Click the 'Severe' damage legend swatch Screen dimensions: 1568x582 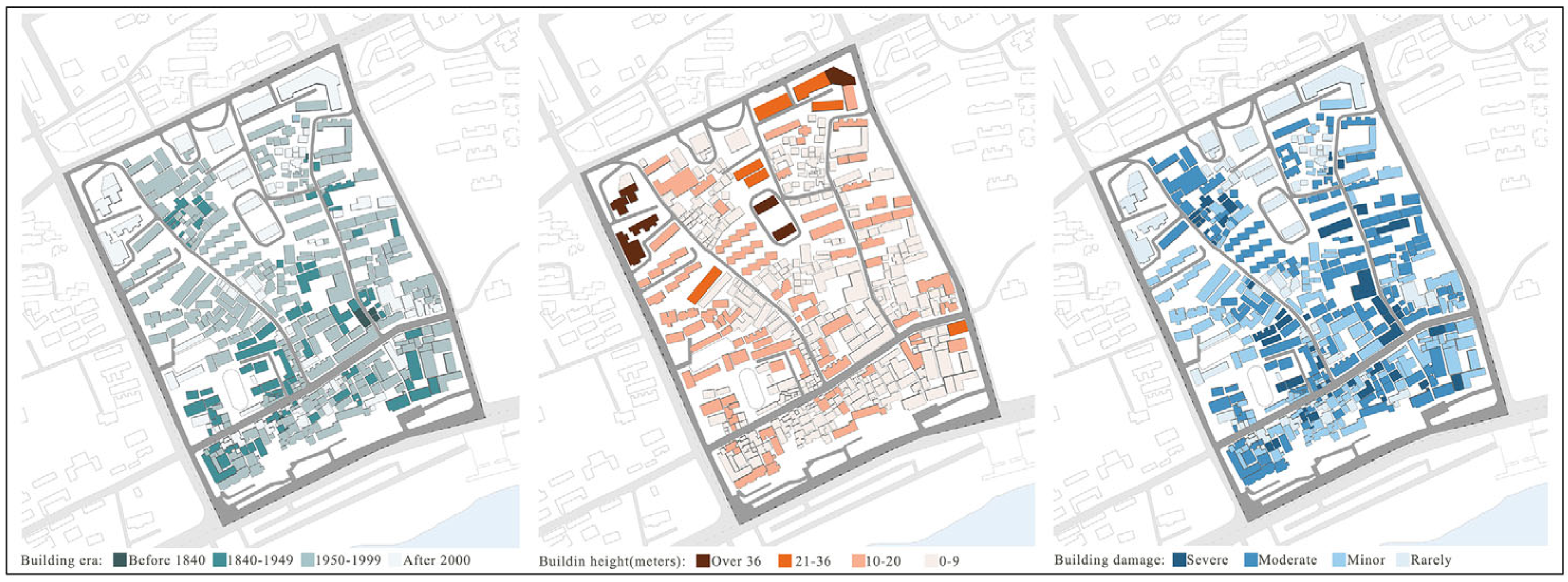click(x=1179, y=560)
